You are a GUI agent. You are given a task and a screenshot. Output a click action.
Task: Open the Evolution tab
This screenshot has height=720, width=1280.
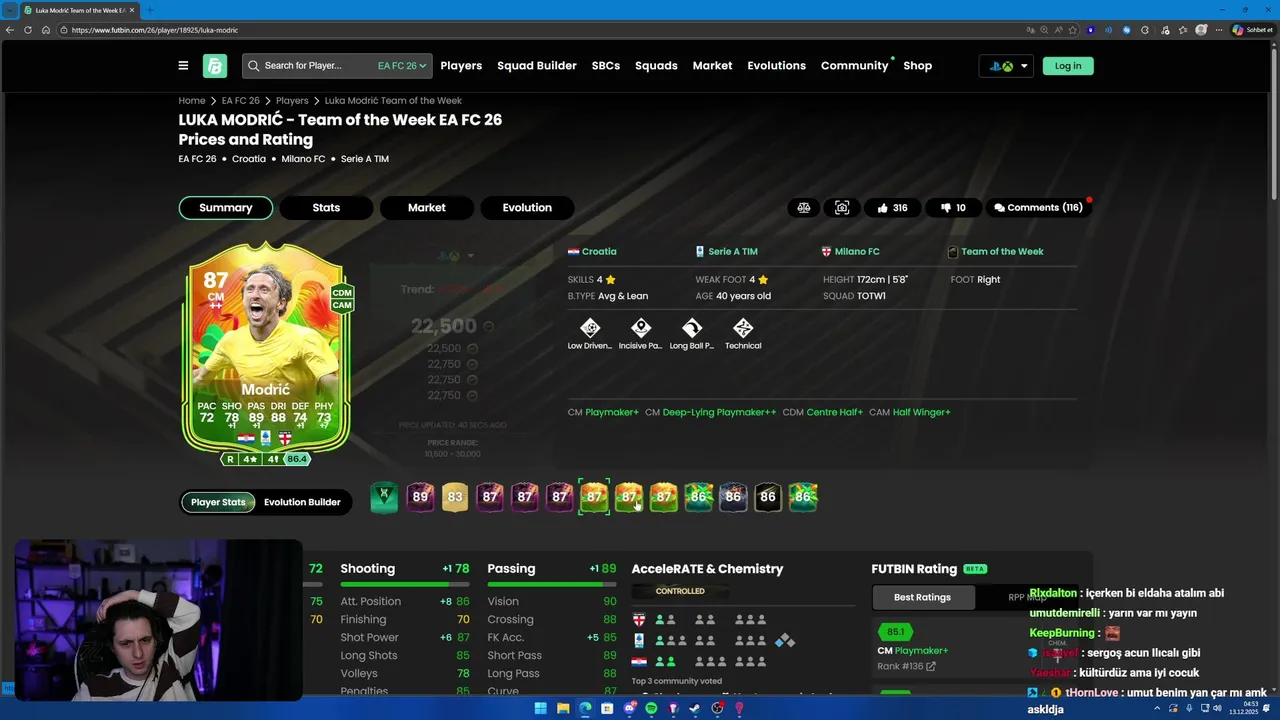[x=527, y=208]
